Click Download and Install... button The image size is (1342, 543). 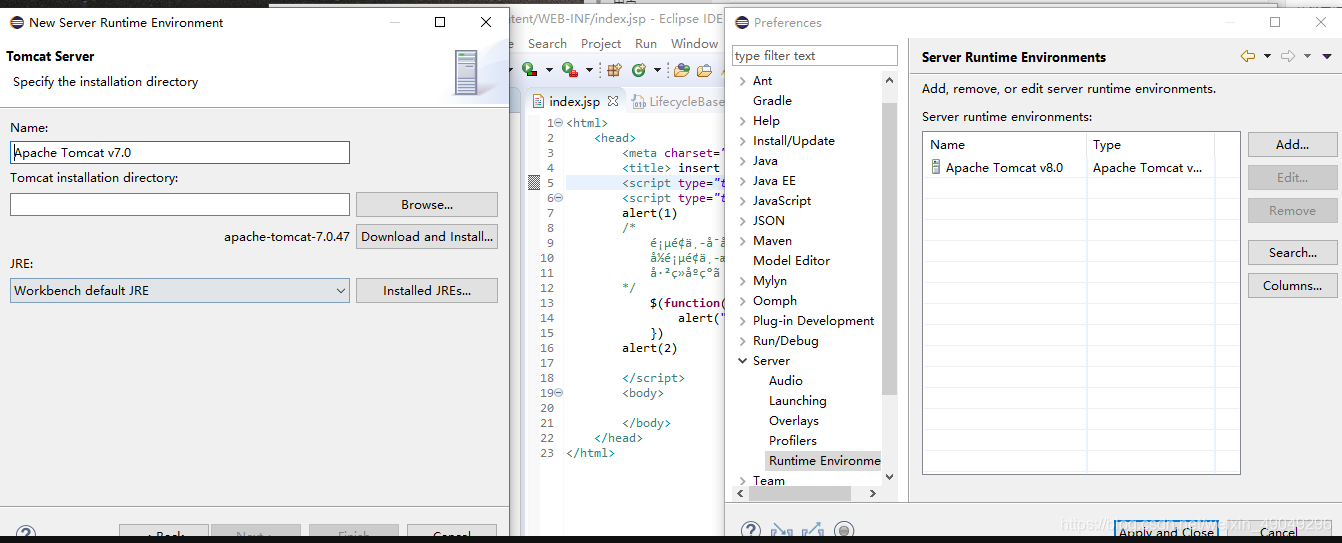(x=427, y=237)
